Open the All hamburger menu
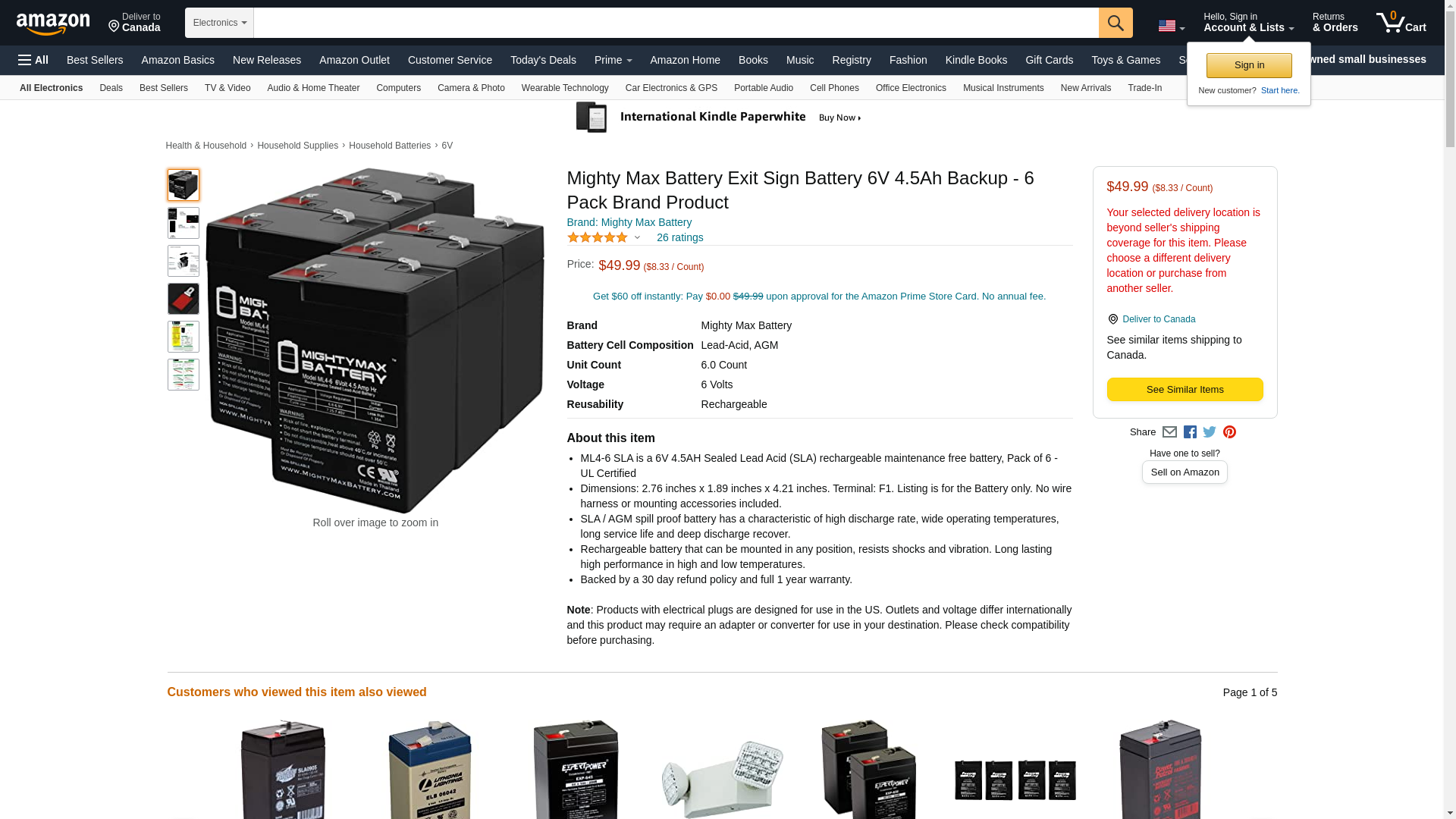The image size is (1456, 819). pyautogui.click(x=33, y=60)
